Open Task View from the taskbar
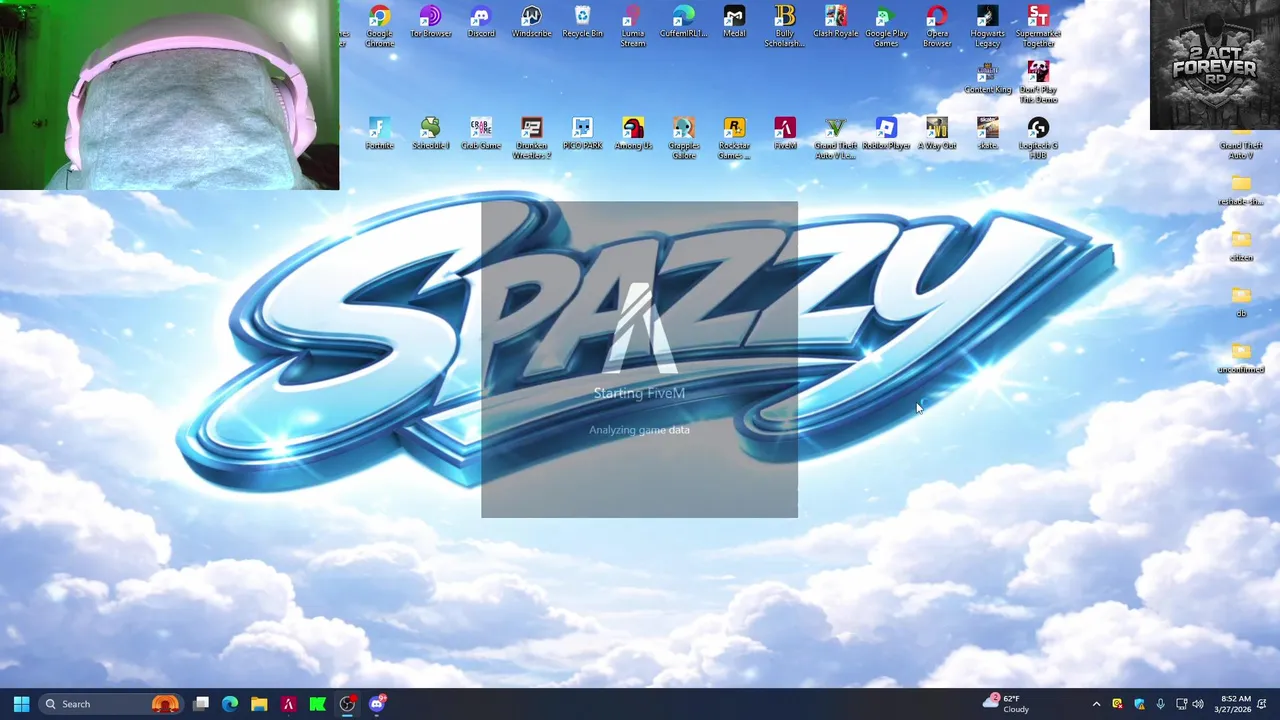 201,704
